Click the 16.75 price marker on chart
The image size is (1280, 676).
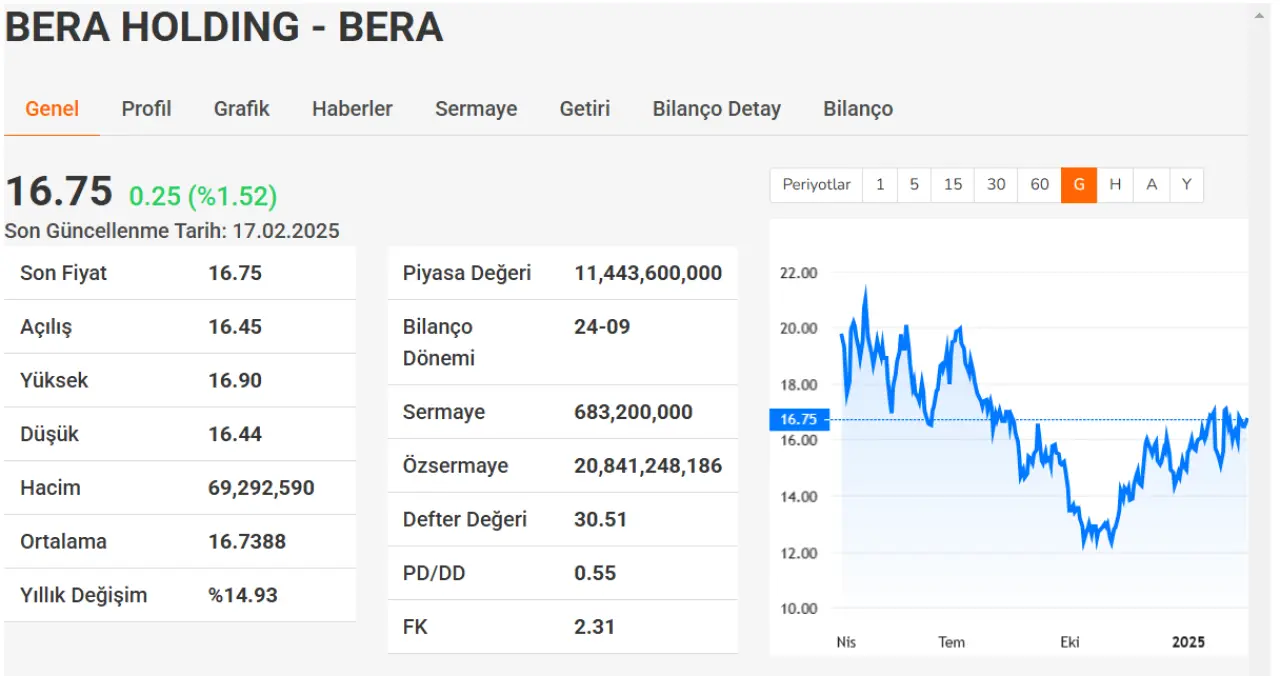click(x=799, y=420)
